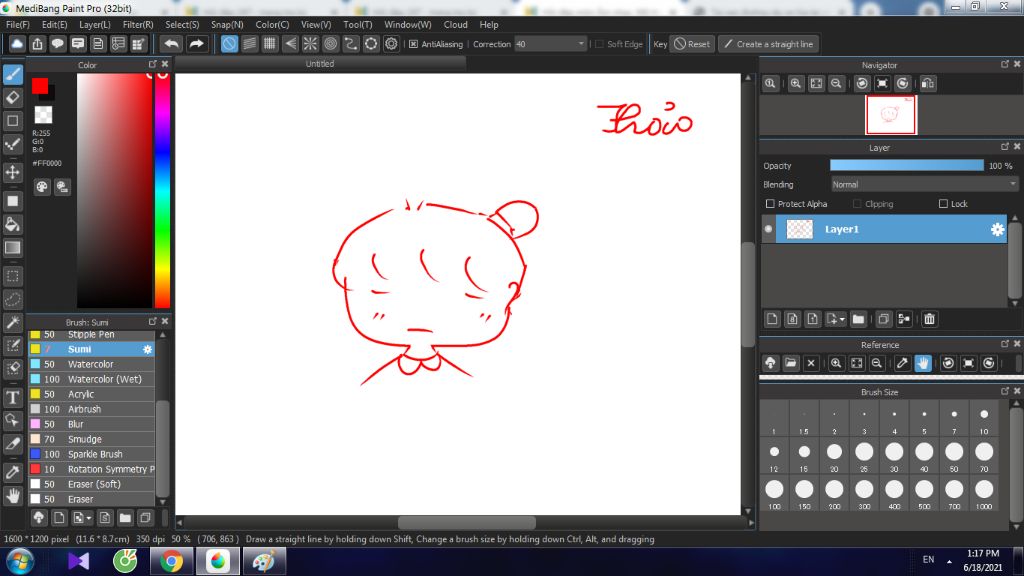1024x576 pixels.
Task: Open the Window menu
Action: (x=408, y=24)
